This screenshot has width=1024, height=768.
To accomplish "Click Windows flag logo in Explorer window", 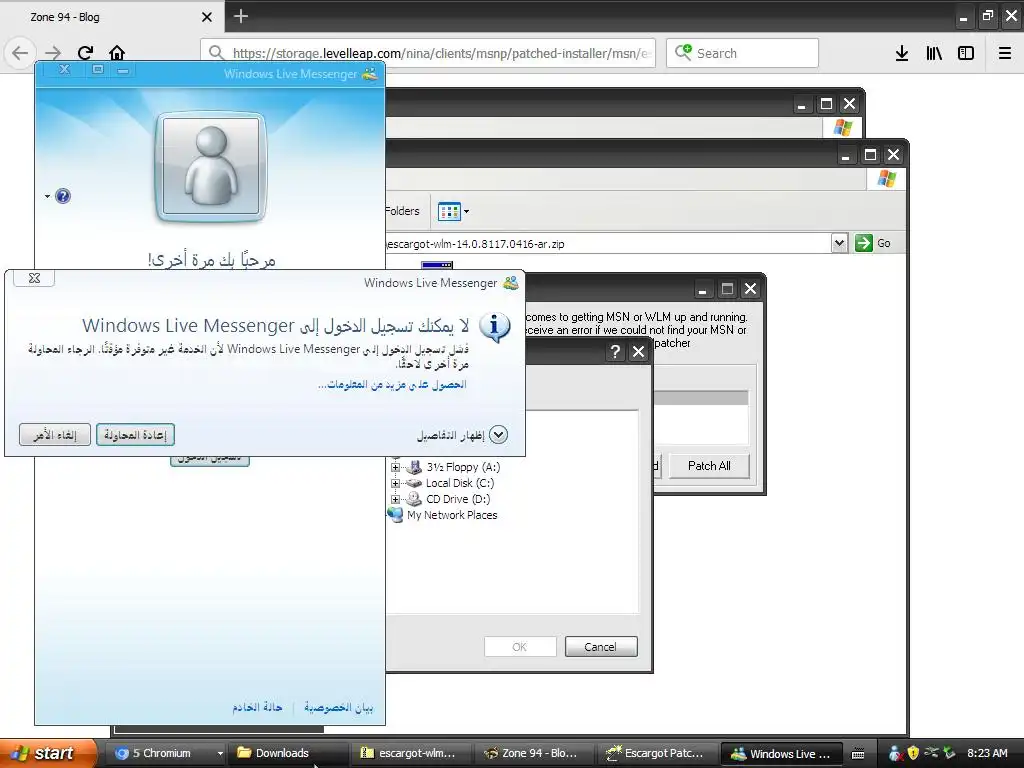I will tap(886, 178).
